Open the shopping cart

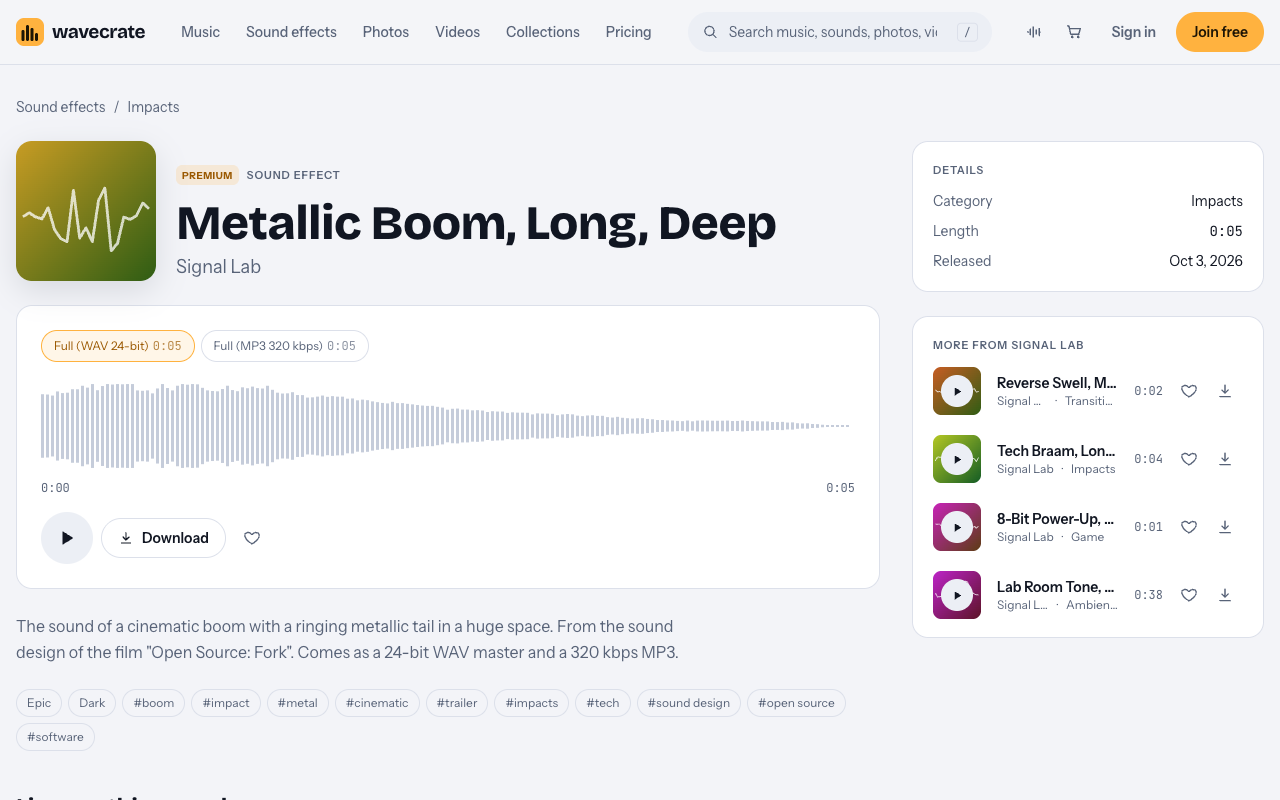[1074, 32]
